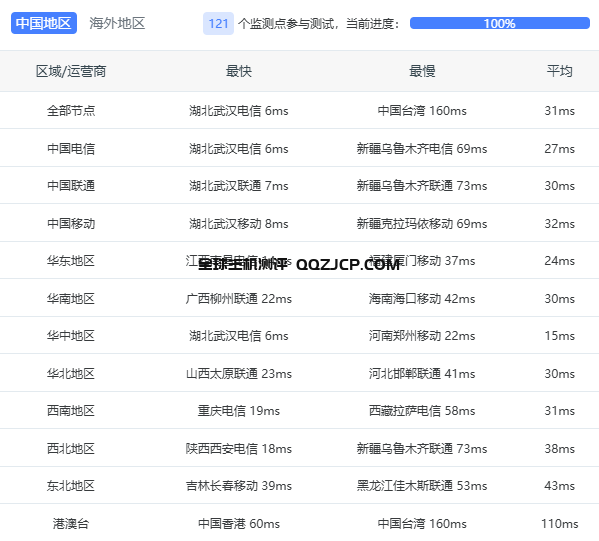
Task: Select the 中国联通 row label
Action: (71, 186)
